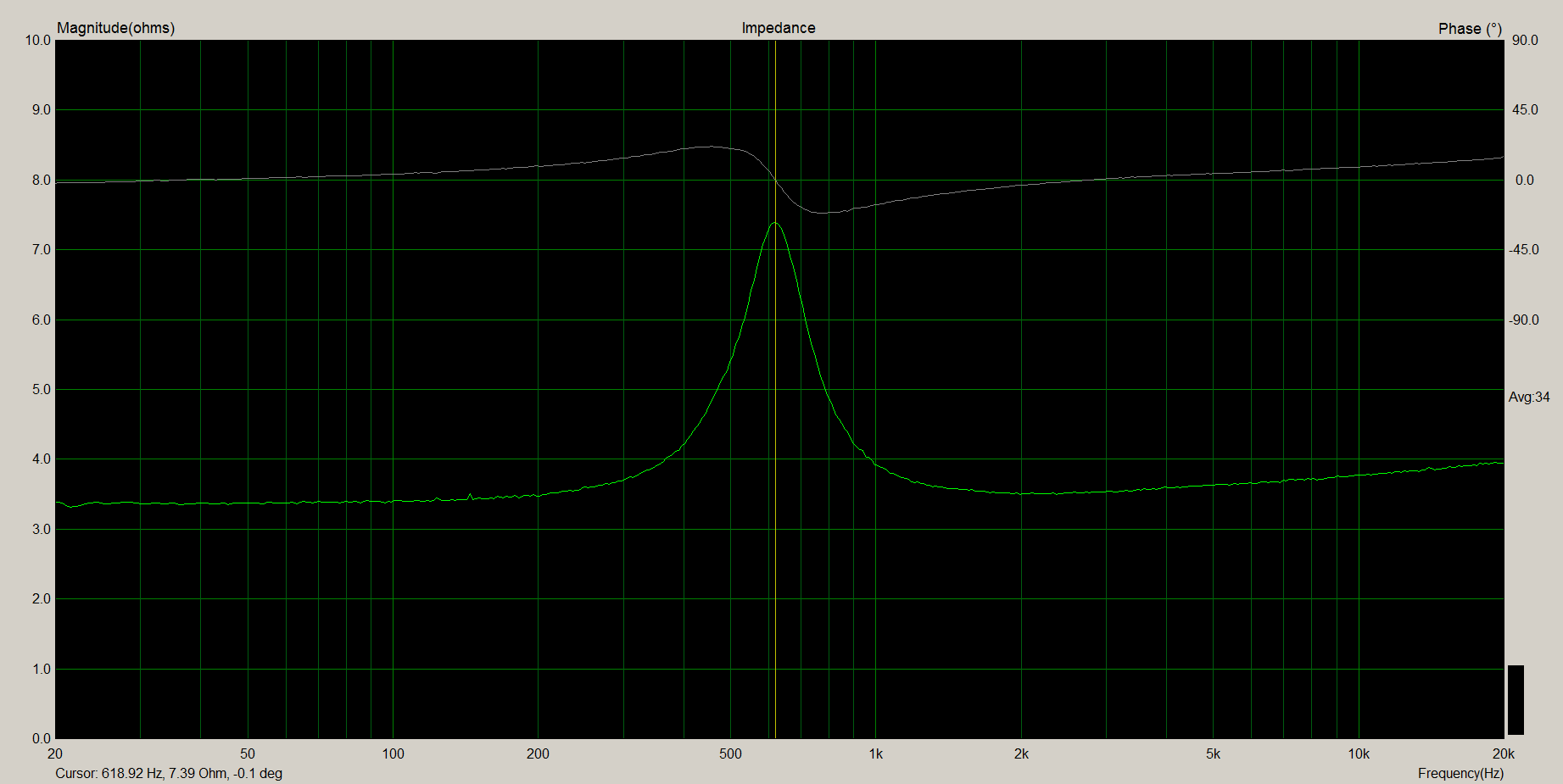Click the "Magnitude(ohms)" axis label
Viewport: 1563px width, 784px height.
pos(115,28)
